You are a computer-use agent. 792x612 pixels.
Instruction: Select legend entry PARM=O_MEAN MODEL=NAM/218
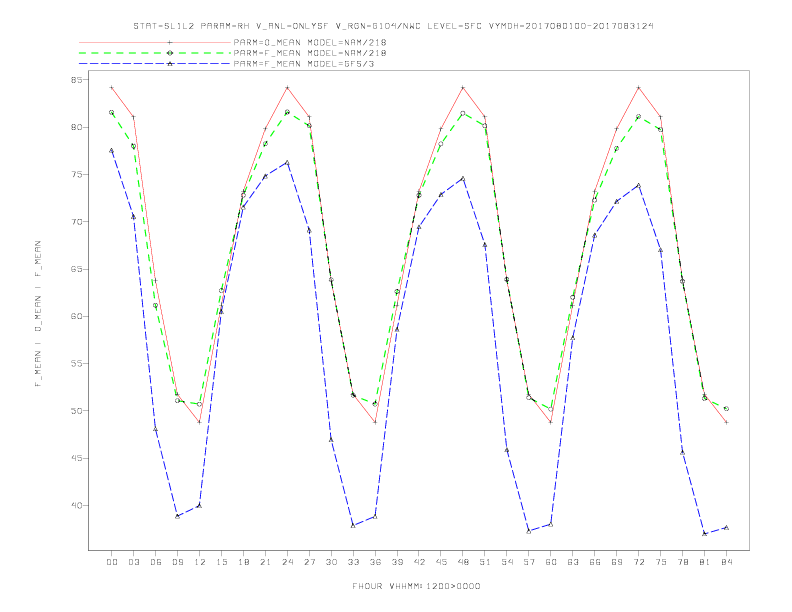pyautogui.click(x=310, y=42)
